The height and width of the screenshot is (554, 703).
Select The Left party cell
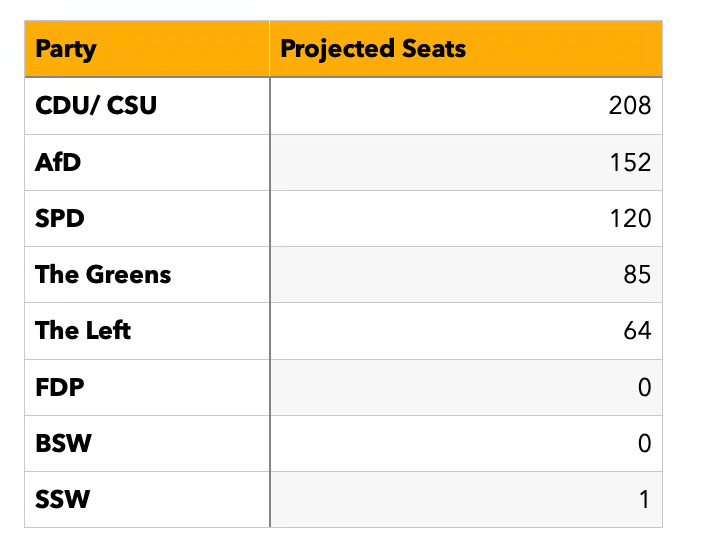(x=147, y=331)
